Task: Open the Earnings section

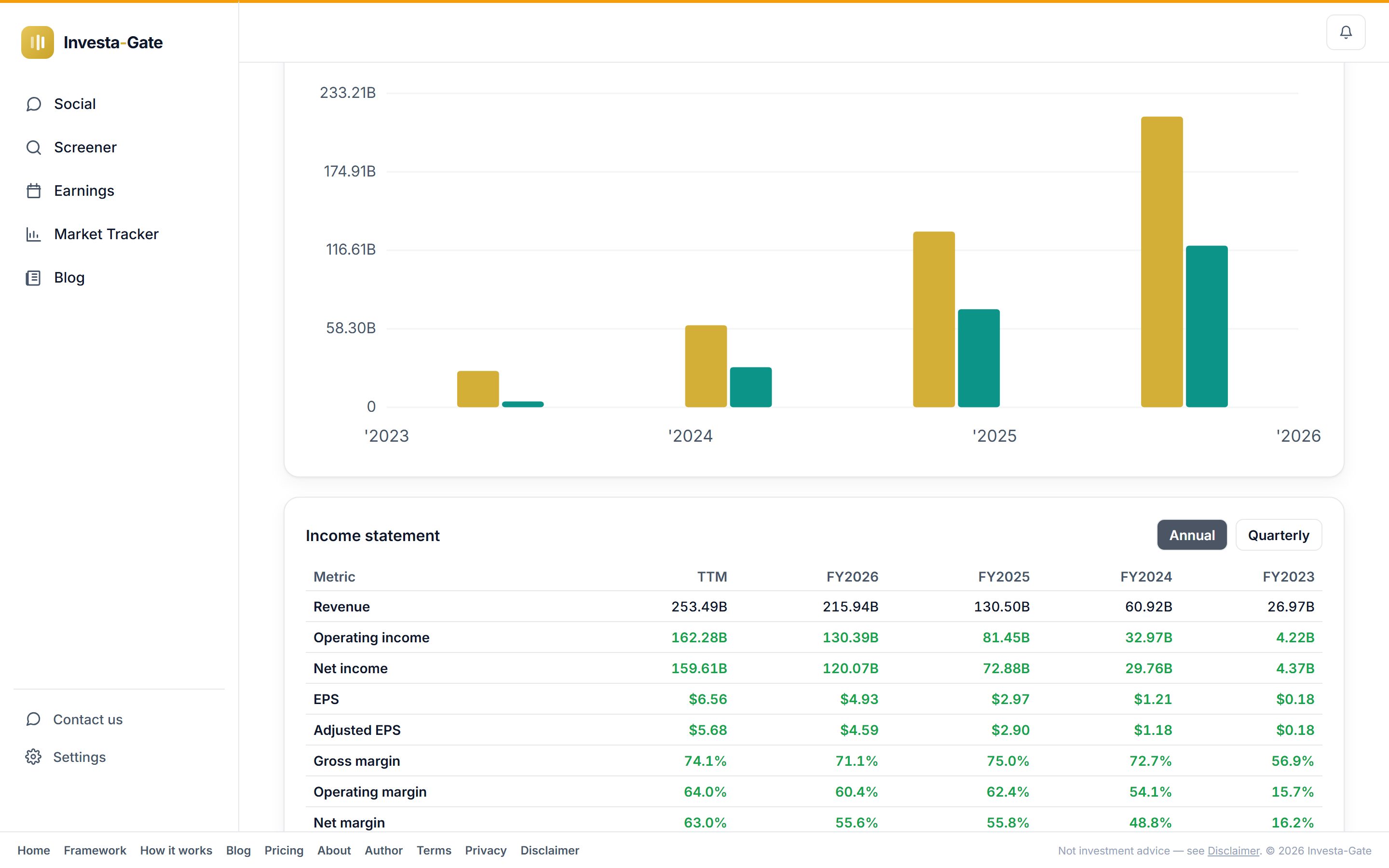Action: [x=120, y=190]
